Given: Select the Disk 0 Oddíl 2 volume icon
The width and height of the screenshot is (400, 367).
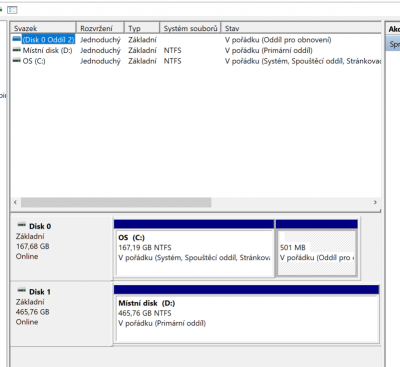Looking at the screenshot, I should [16, 39].
